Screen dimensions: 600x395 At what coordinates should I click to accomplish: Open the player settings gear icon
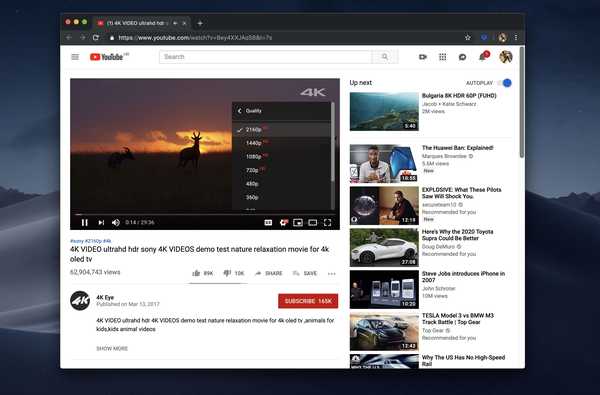(x=284, y=222)
